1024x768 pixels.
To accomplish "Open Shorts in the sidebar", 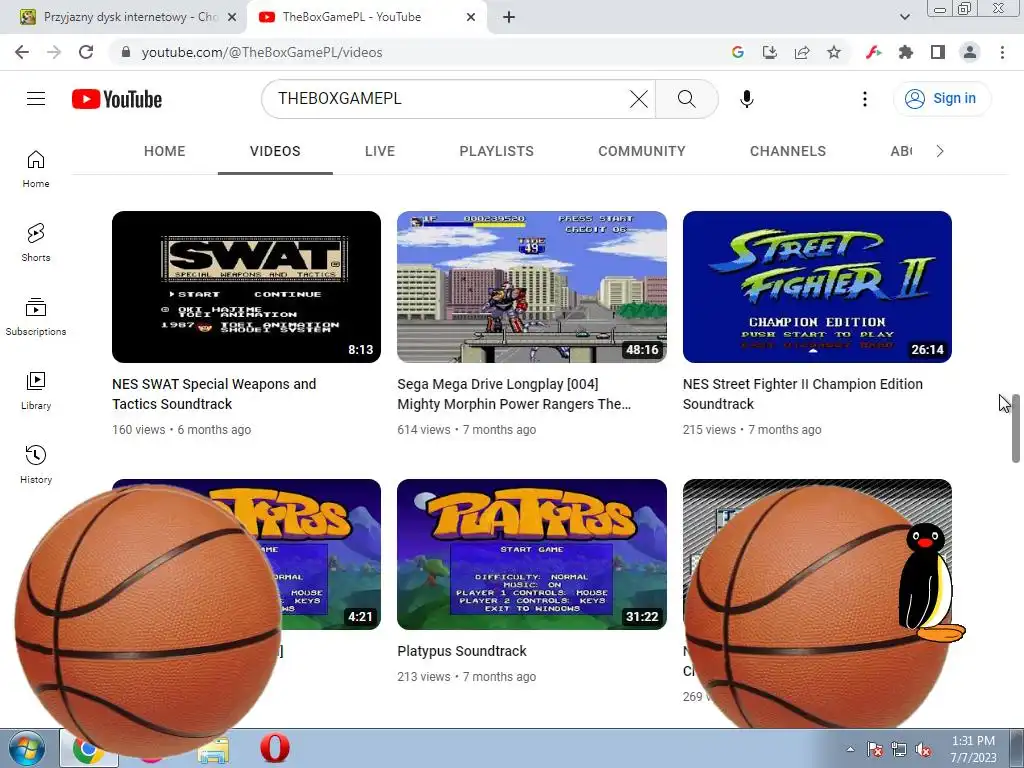I will click(36, 243).
